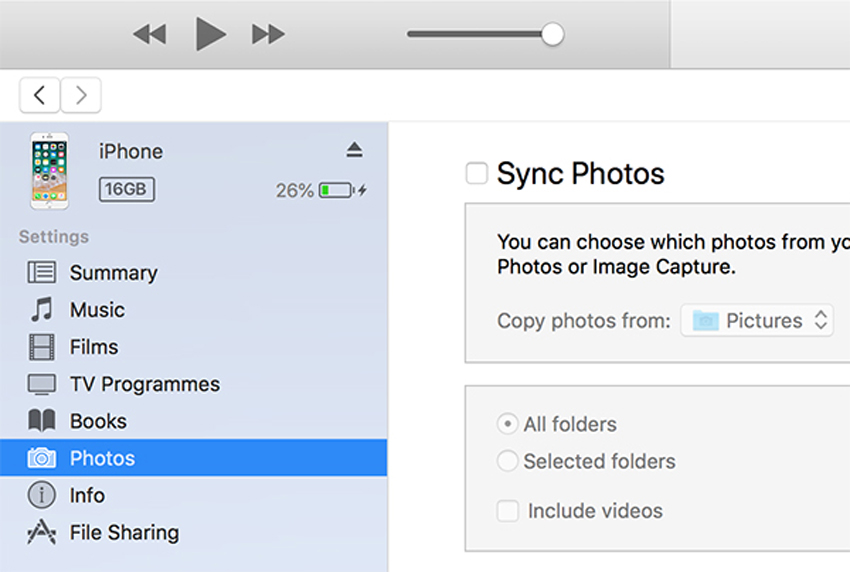Enable the Sync Photos checkbox

click(477, 174)
